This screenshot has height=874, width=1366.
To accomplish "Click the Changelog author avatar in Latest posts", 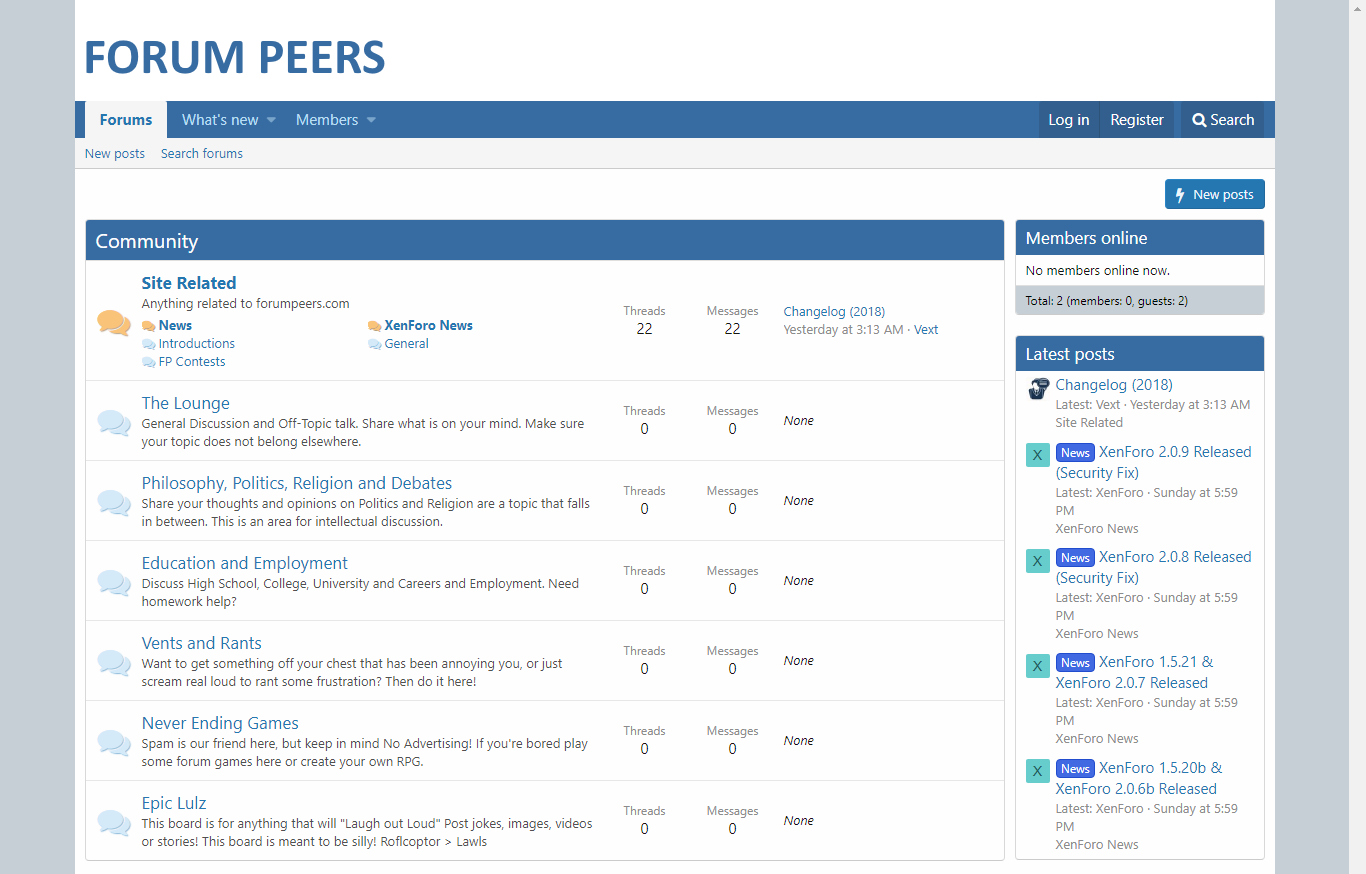I will [x=1038, y=389].
